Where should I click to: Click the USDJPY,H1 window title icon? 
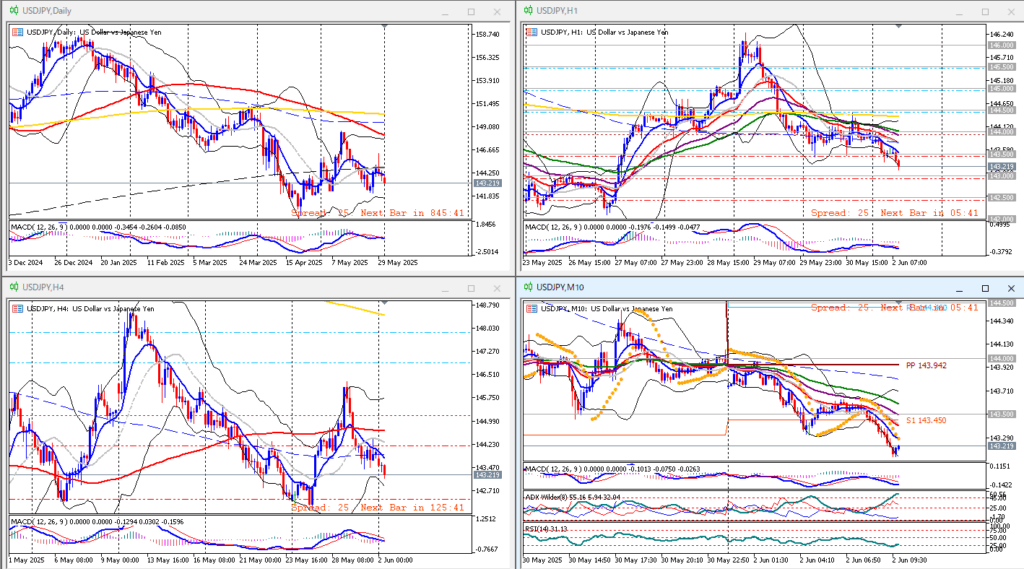pos(528,11)
